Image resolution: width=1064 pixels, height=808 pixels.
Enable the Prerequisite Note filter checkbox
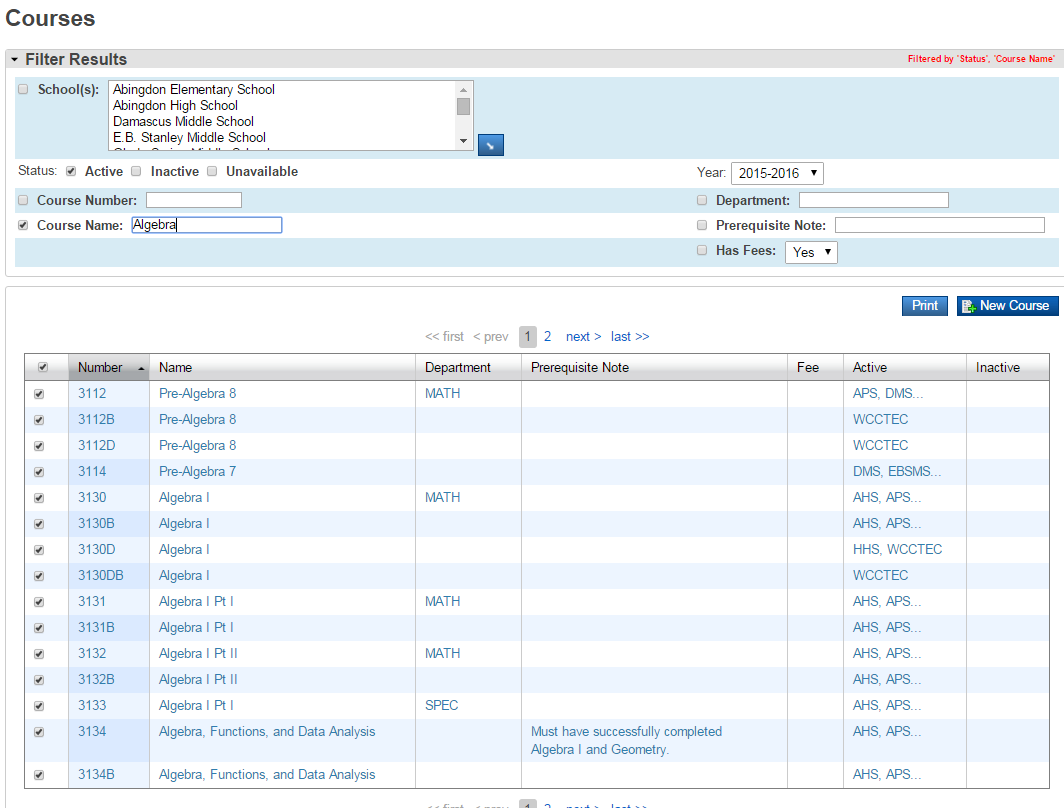pyautogui.click(x=702, y=225)
